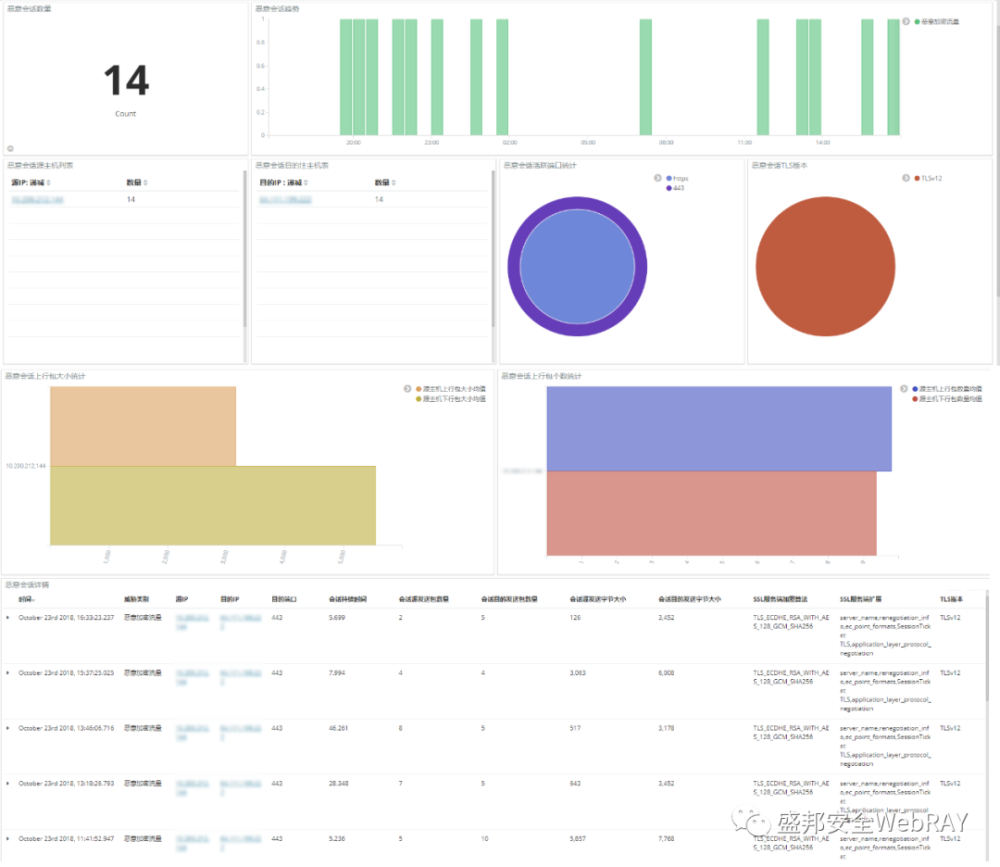The image size is (1000, 867).
Task: Sort the source IP column in host list
Action: click(31, 182)
